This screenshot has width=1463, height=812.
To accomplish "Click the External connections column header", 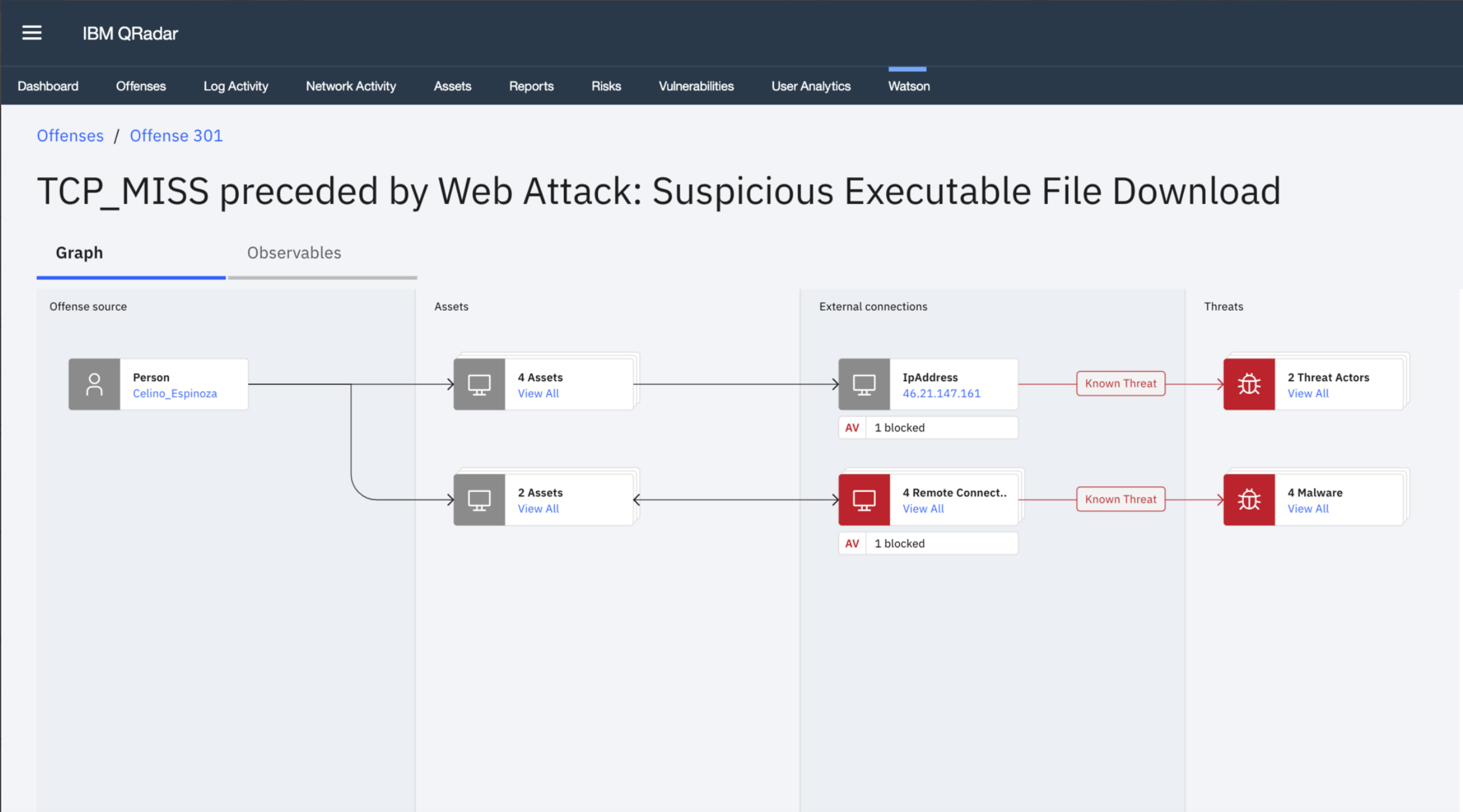I will click(x=873, y=306).
